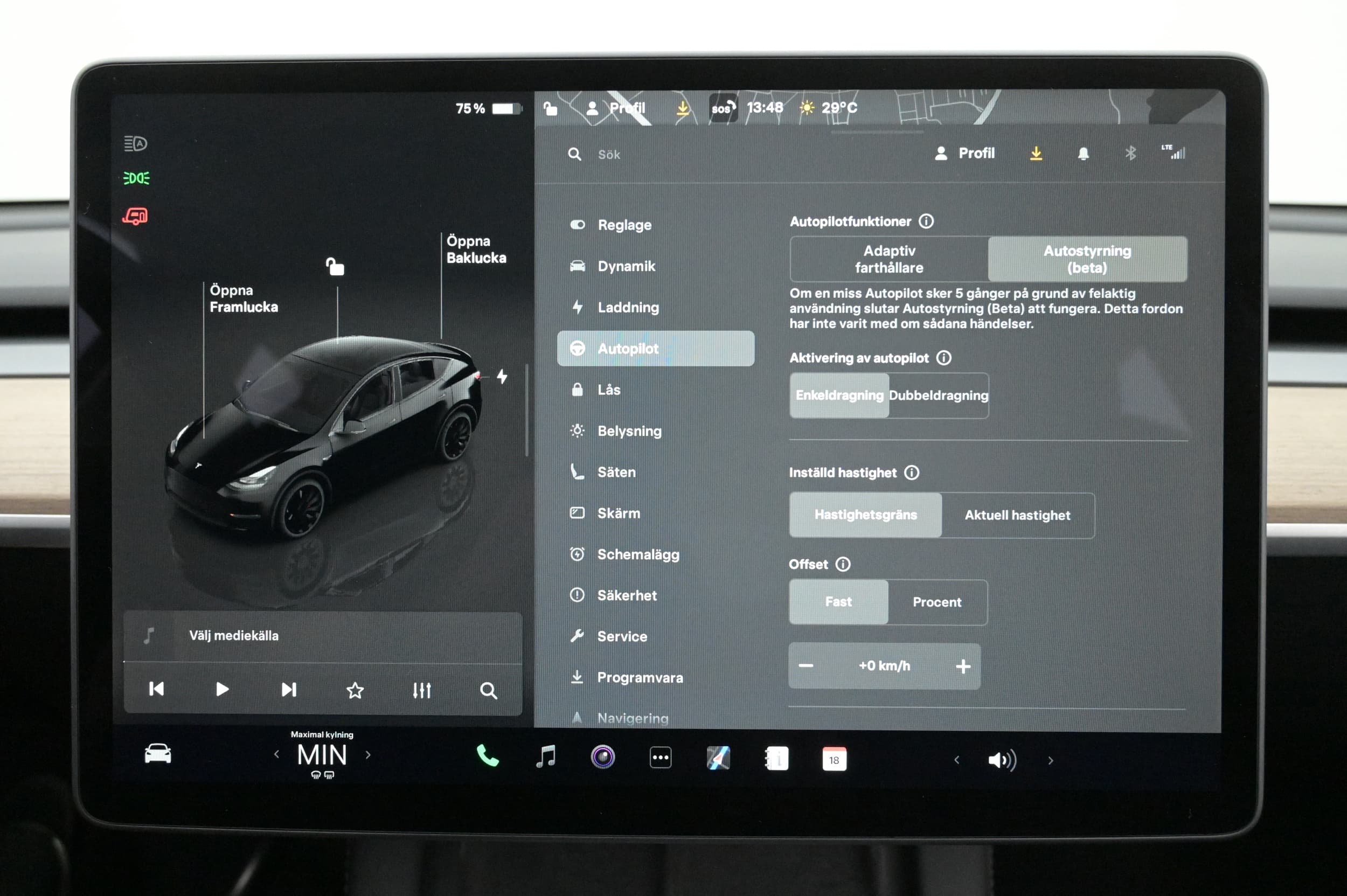The image size is (1347, 896).
Task: Choose Dubbeldragning activation mode
Action: 939,395
